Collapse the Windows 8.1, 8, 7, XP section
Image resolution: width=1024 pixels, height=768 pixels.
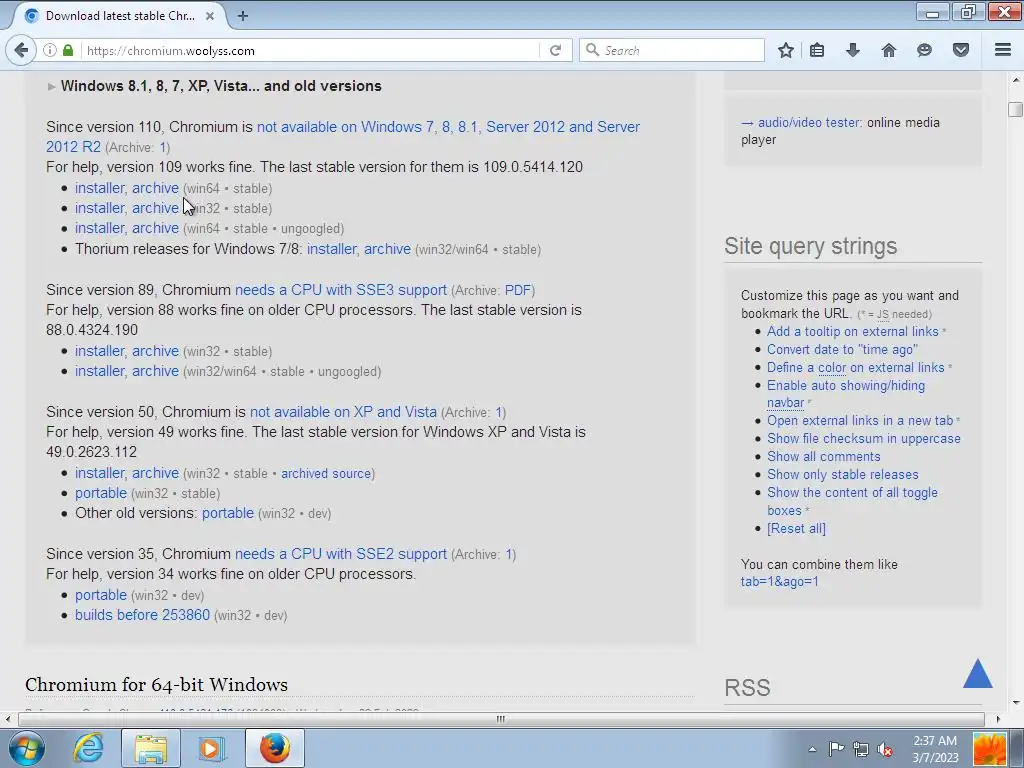click(x=214, y=86)
